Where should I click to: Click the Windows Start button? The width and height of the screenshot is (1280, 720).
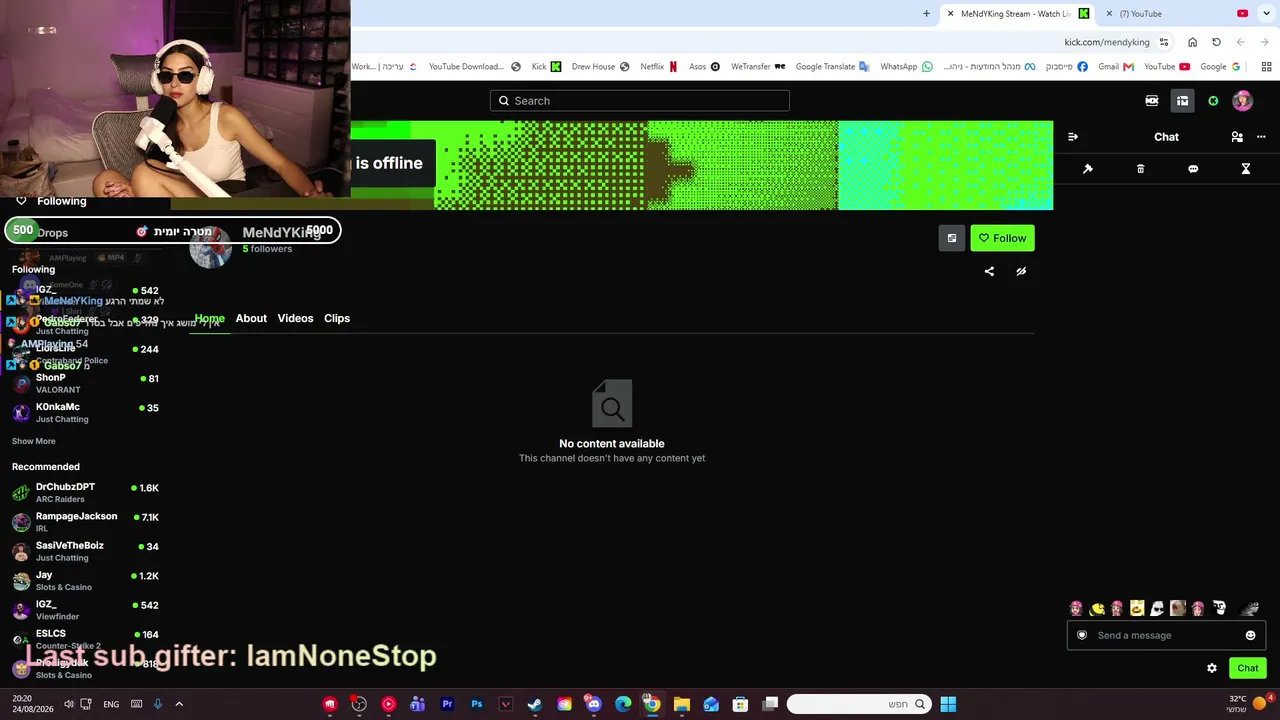click(948, 704)
